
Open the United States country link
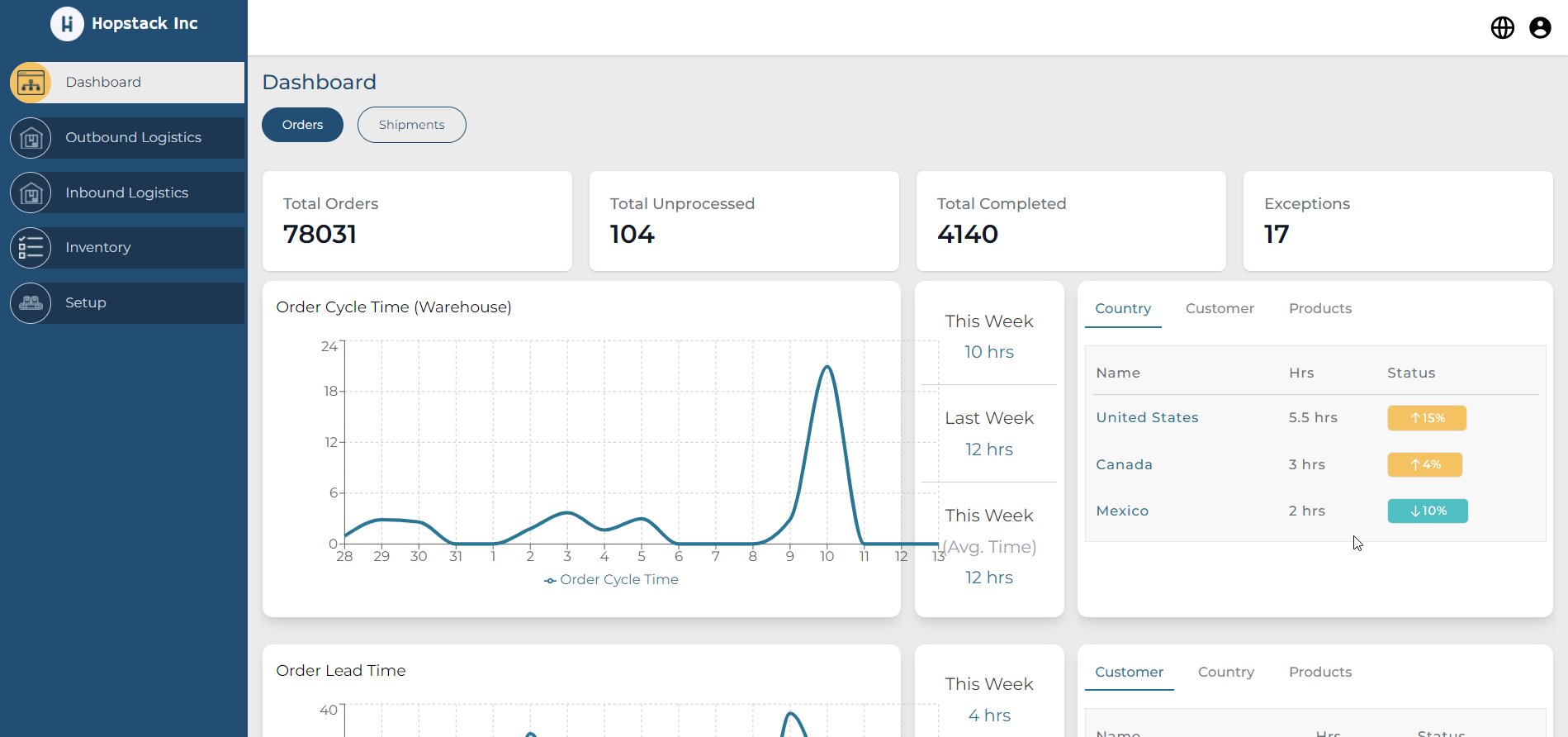click(x=1147, y=418)
